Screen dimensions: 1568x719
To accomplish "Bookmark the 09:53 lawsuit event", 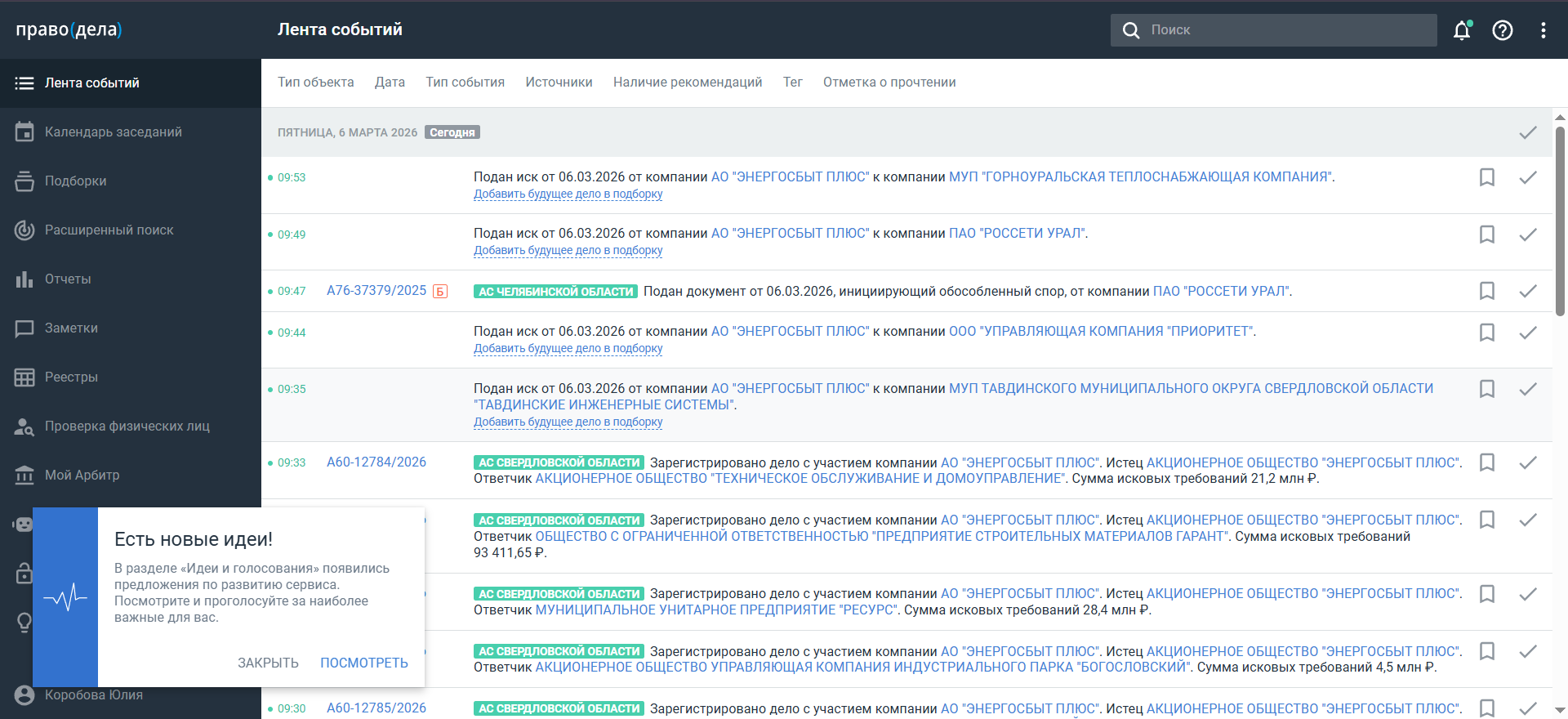I will (1487, 177).
